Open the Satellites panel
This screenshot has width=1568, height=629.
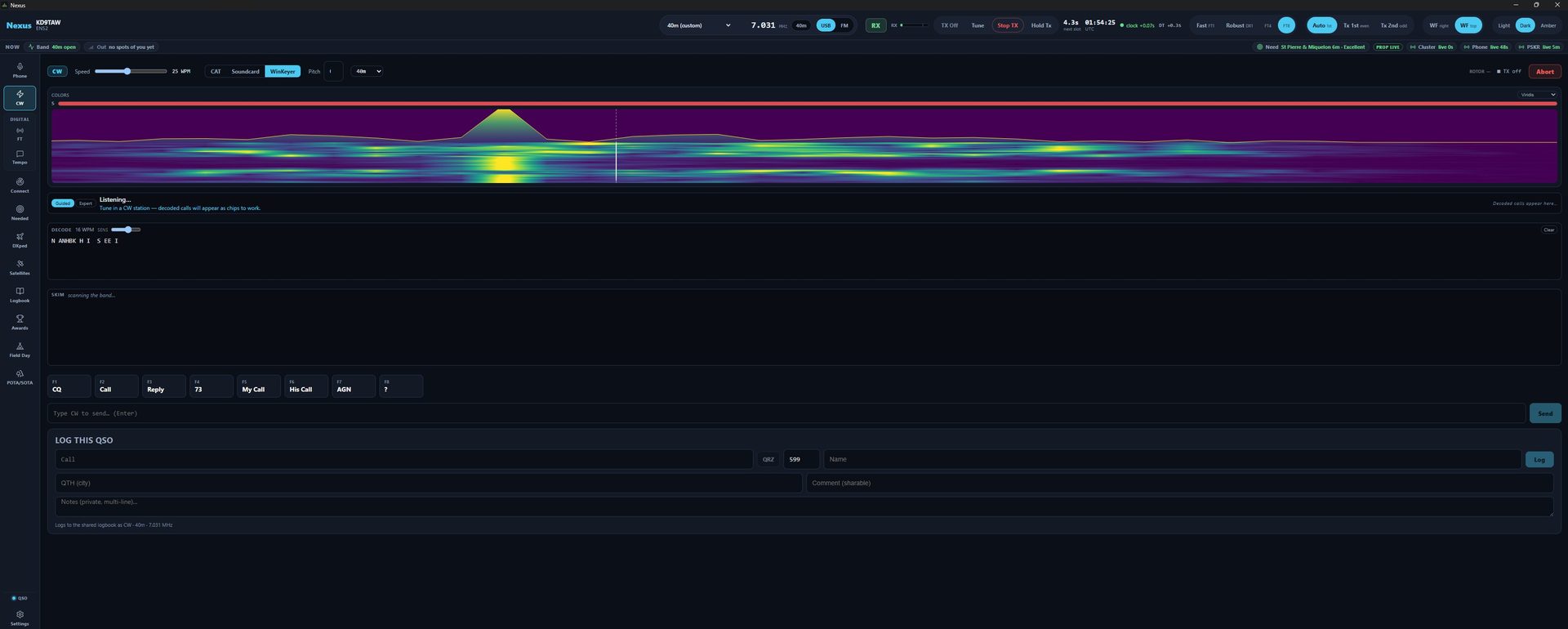(x=20, y=267)
